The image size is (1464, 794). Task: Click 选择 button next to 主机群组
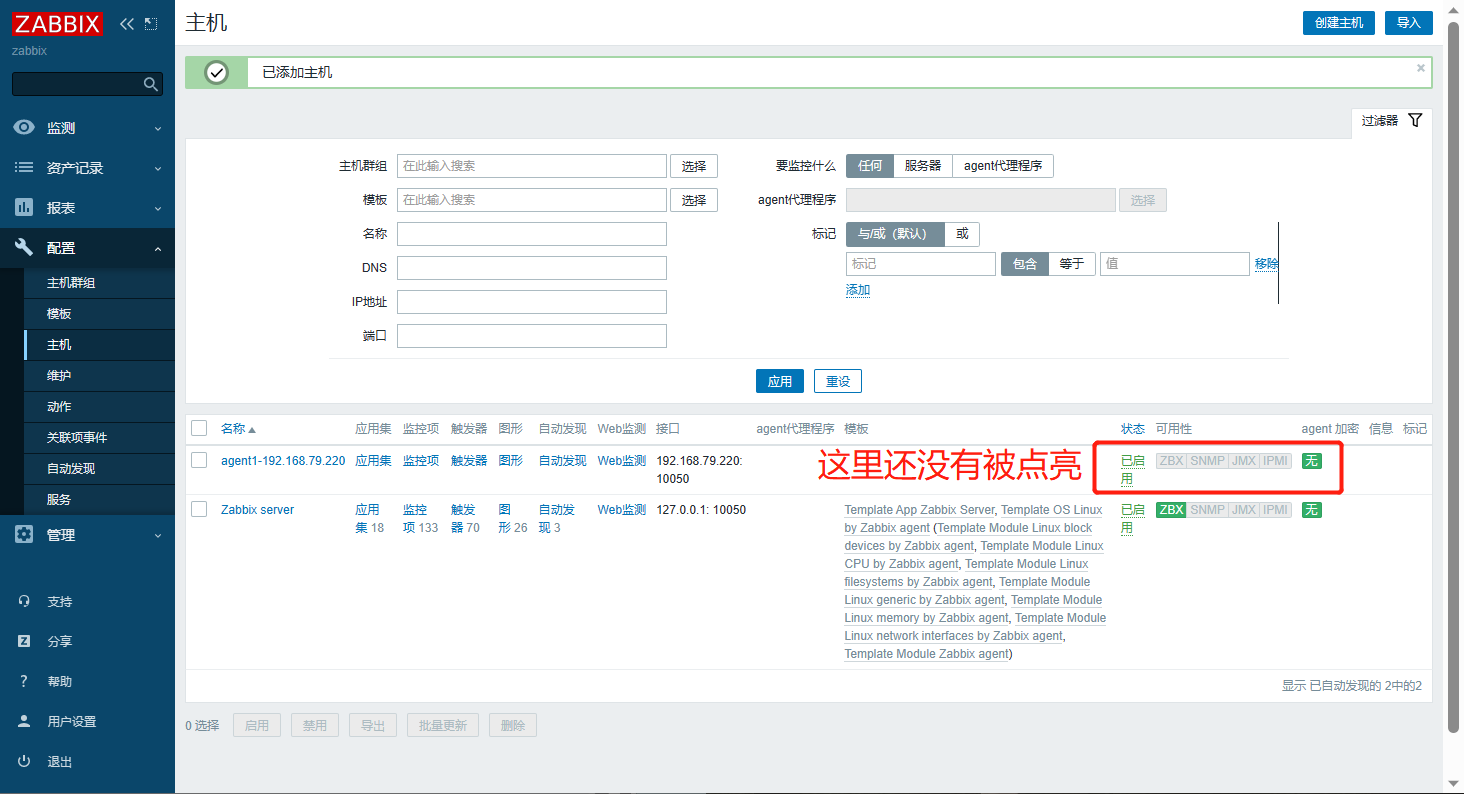coord(694,166)
